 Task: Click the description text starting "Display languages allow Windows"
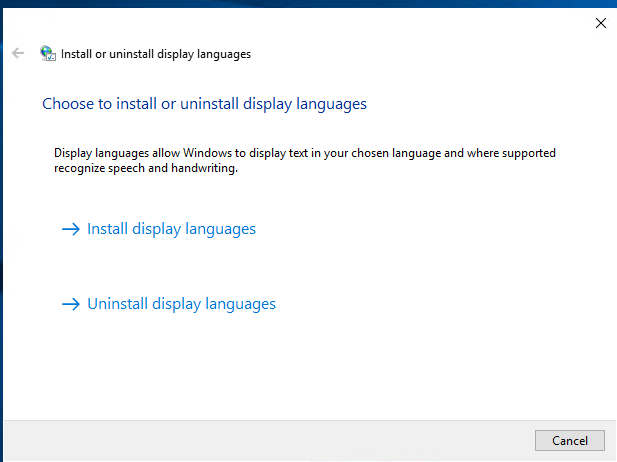tap(305, 161)
